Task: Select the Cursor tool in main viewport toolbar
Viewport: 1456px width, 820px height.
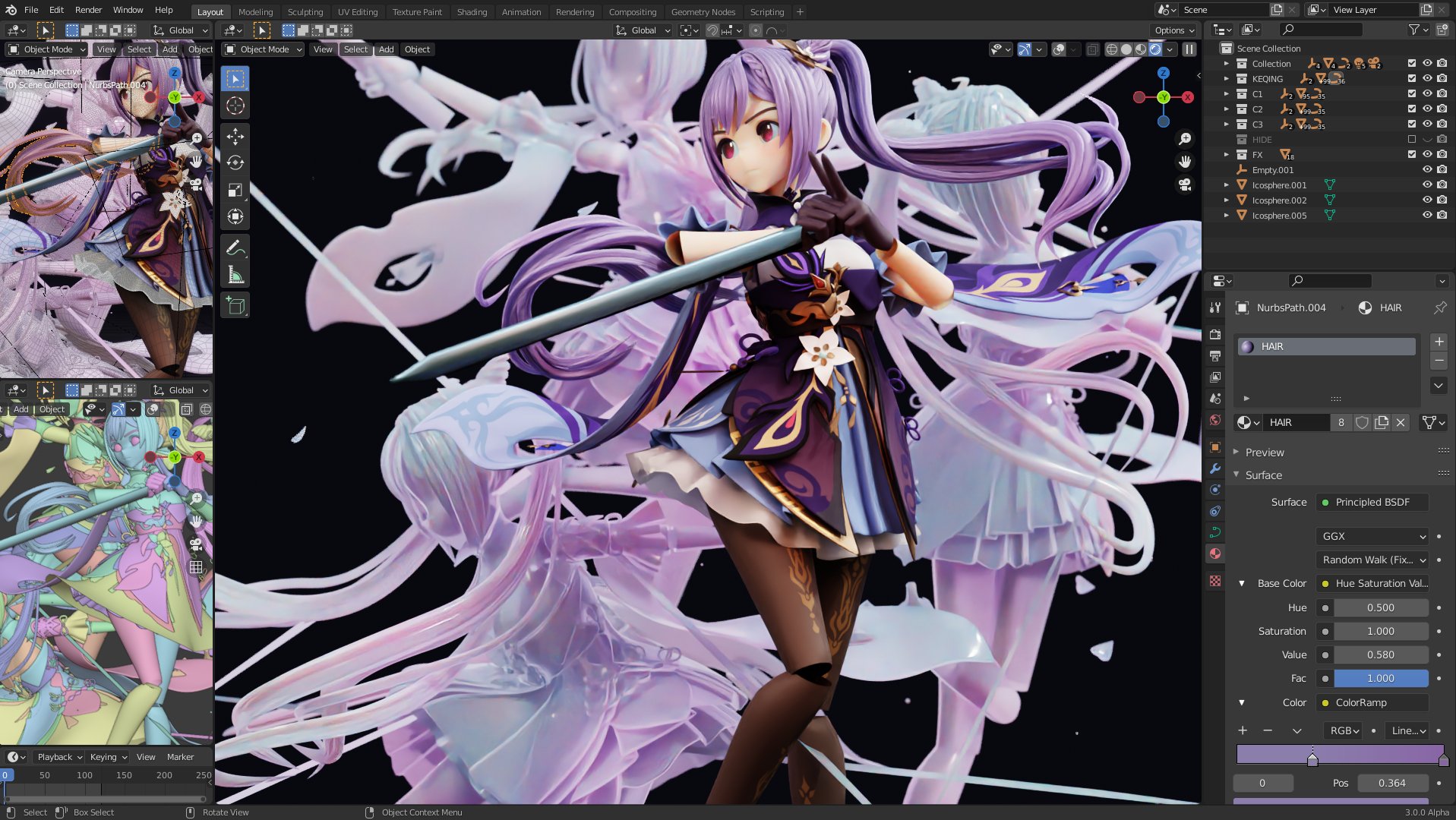Action: click(235, 106)
